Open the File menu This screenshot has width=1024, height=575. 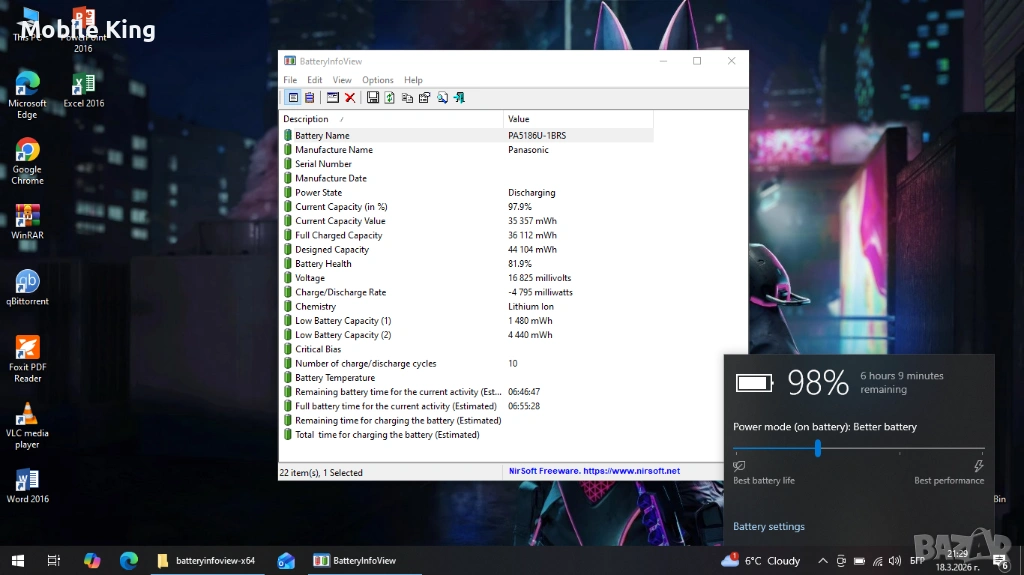[x=290, y=80]
